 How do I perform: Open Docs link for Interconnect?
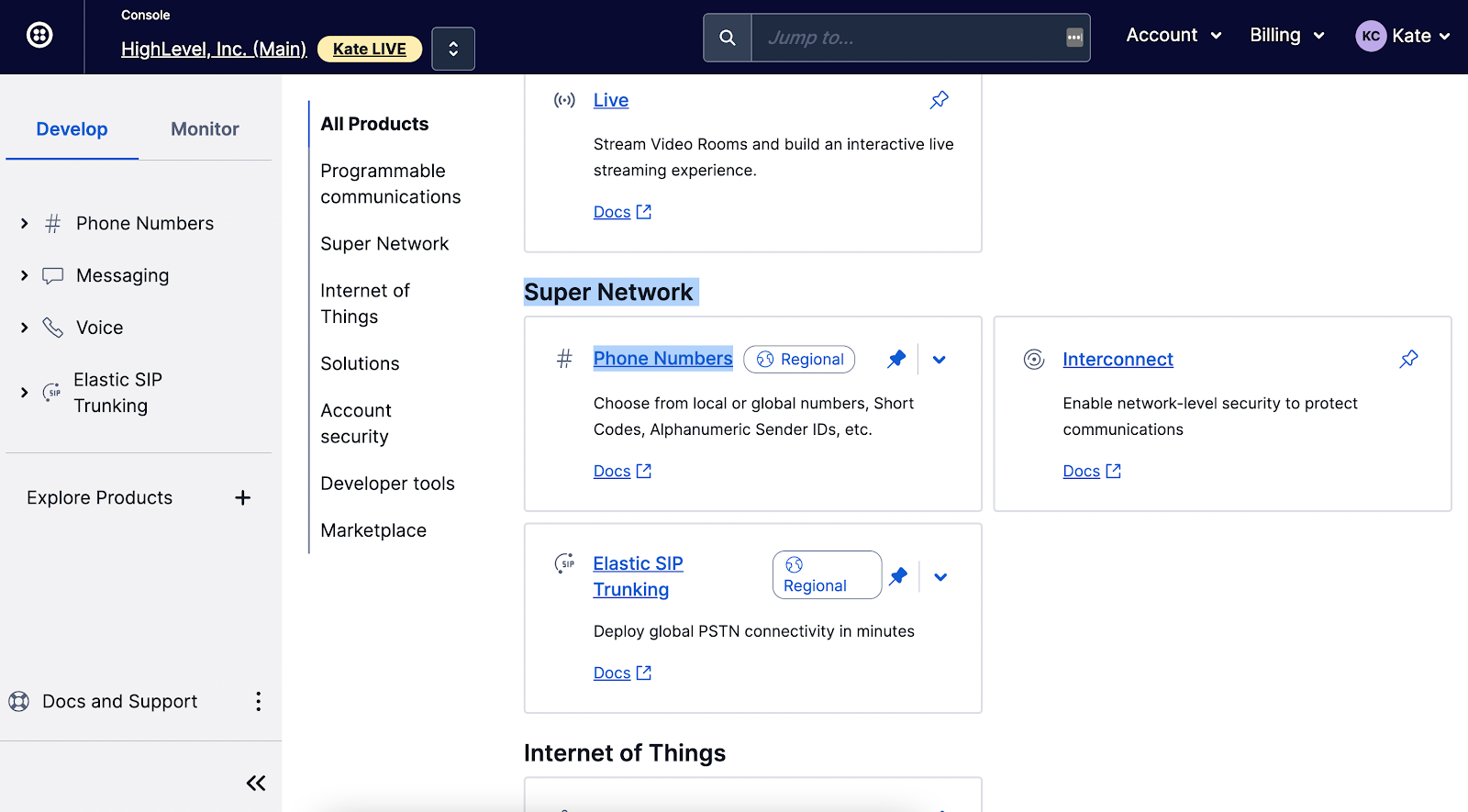click(x=1092, y=471)
